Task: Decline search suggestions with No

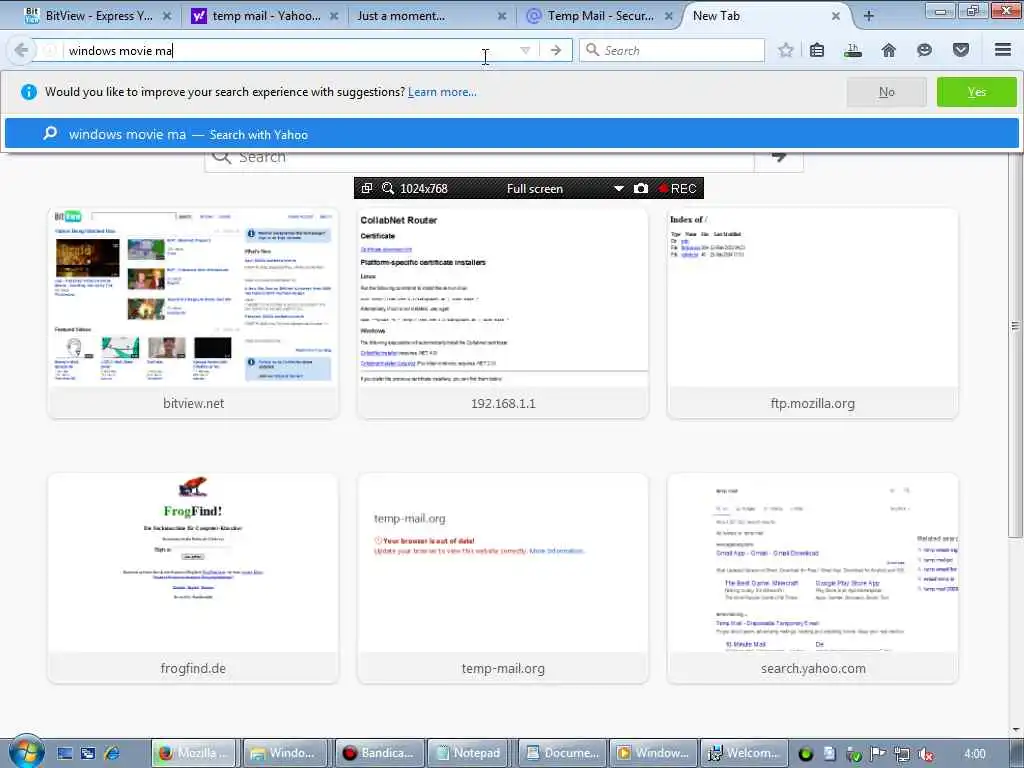Action: point(886,92)
